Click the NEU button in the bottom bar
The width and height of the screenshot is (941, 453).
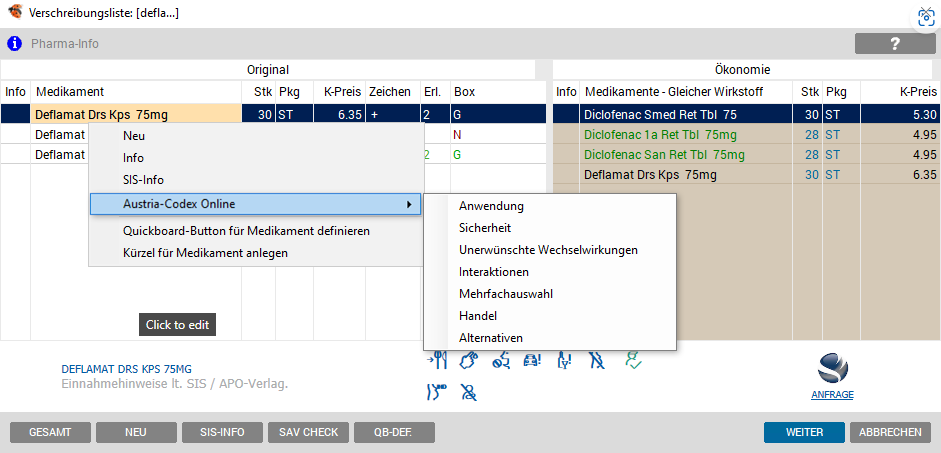(x=136, y=432)
